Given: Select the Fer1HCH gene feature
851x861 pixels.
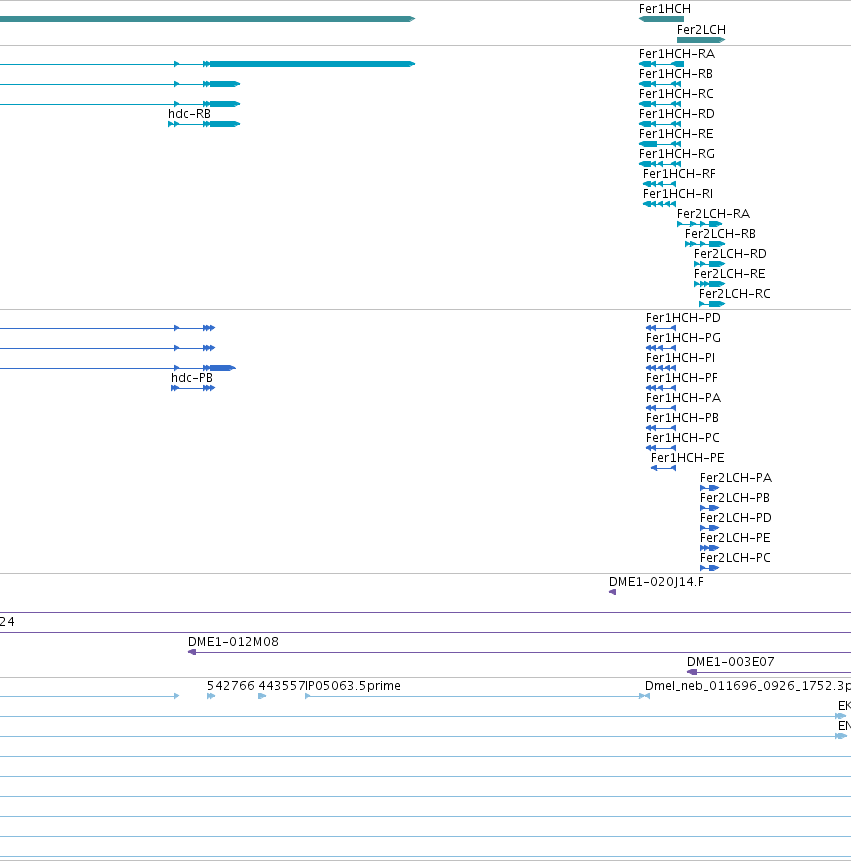Looking at the screenshot, I should point(661,19).
